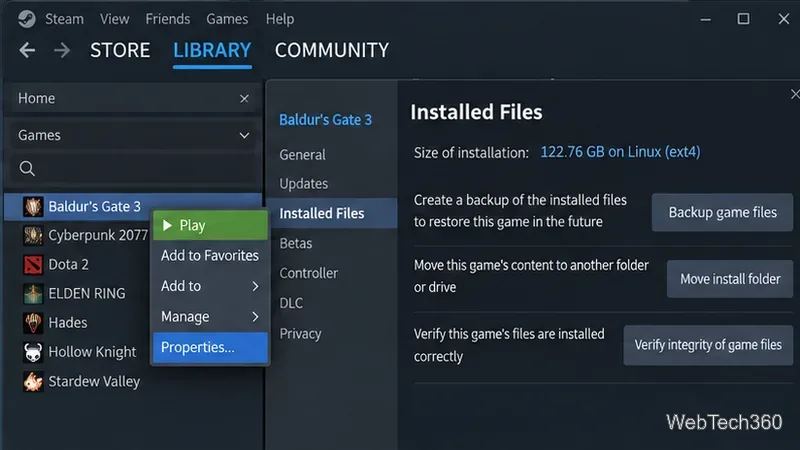Switch to the COMMUNITY tab
The height and width of the screenshot is (450, 800).
pyautogui.click(x=332, y=51)
